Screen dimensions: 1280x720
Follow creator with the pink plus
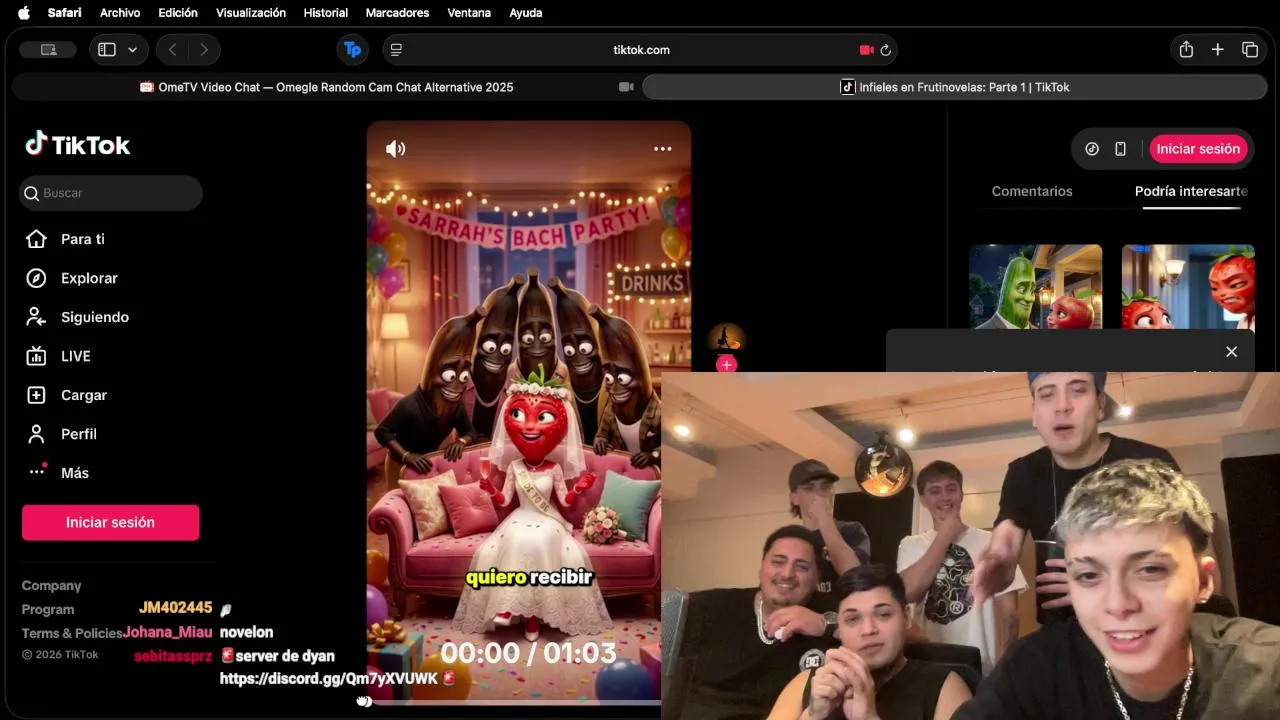point(726,365)
